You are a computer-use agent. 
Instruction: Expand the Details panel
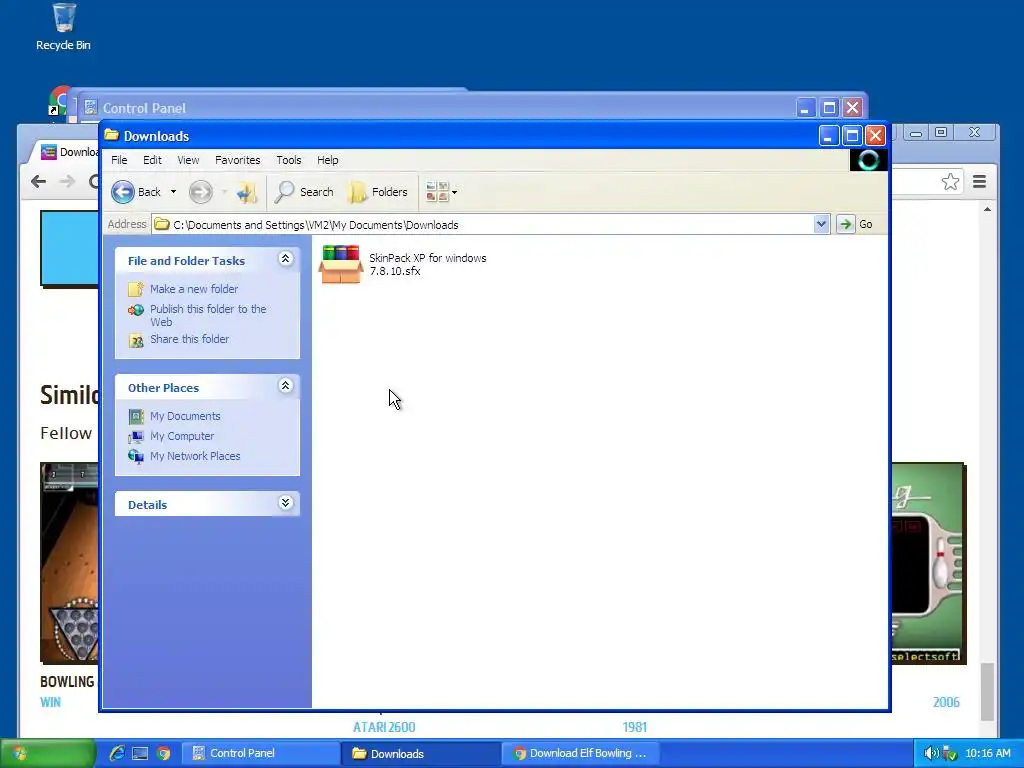[x=285, y=503]
